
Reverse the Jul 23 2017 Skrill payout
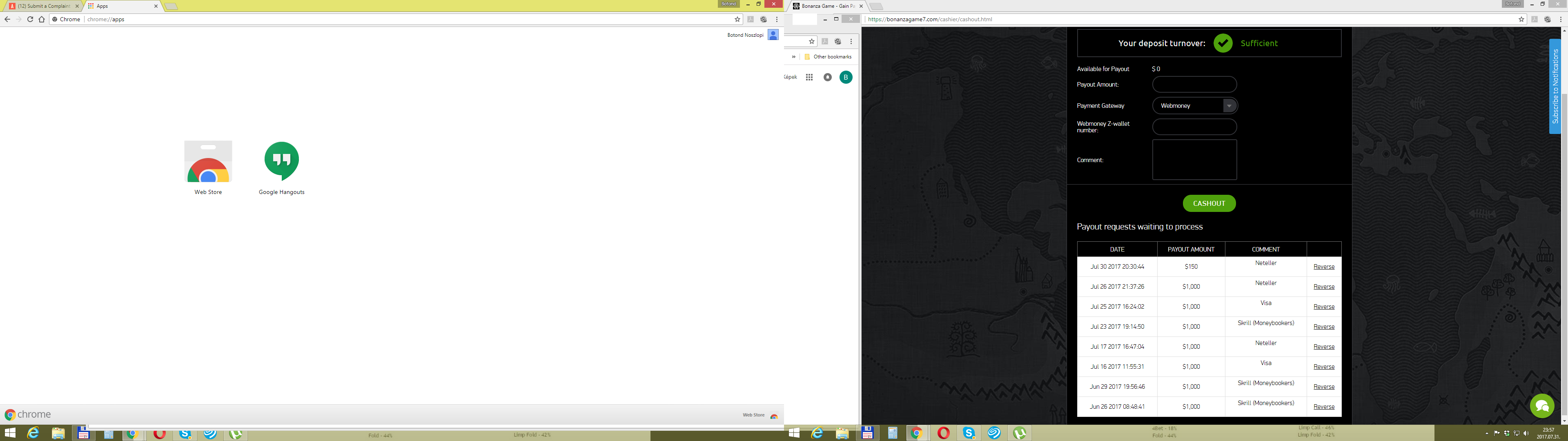click(1323, 327)
